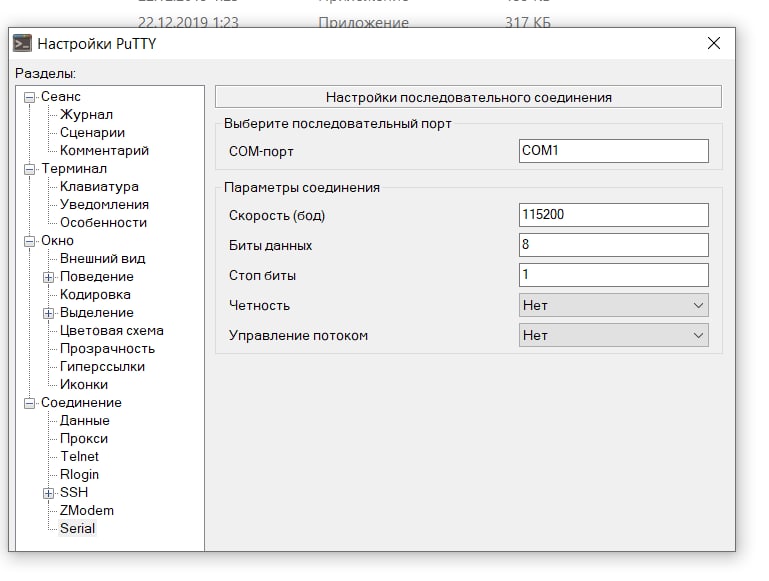Viewport: 769px width, 581px height.
Task: Select Уведомления section in tree
Action: tap(104, 204)
